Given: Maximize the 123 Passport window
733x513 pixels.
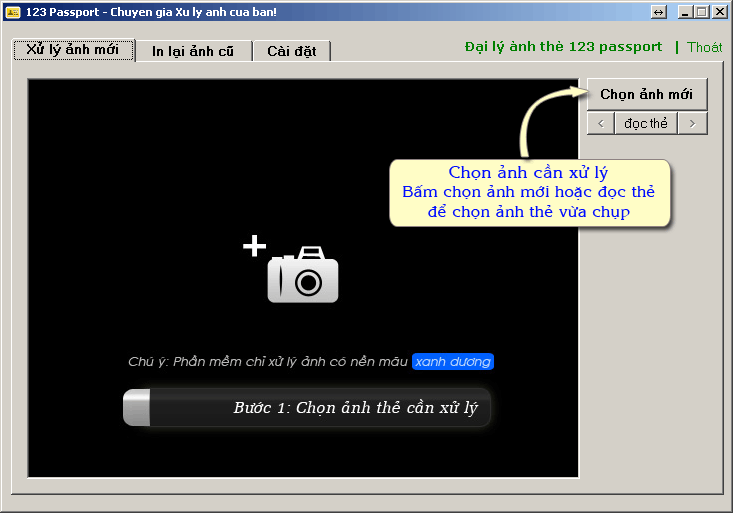Looking at the screenshot, I should (702, 11).
